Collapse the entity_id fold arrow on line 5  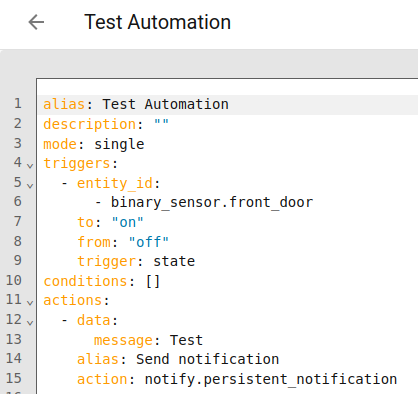pyautogui.click(x=30, y=185)
